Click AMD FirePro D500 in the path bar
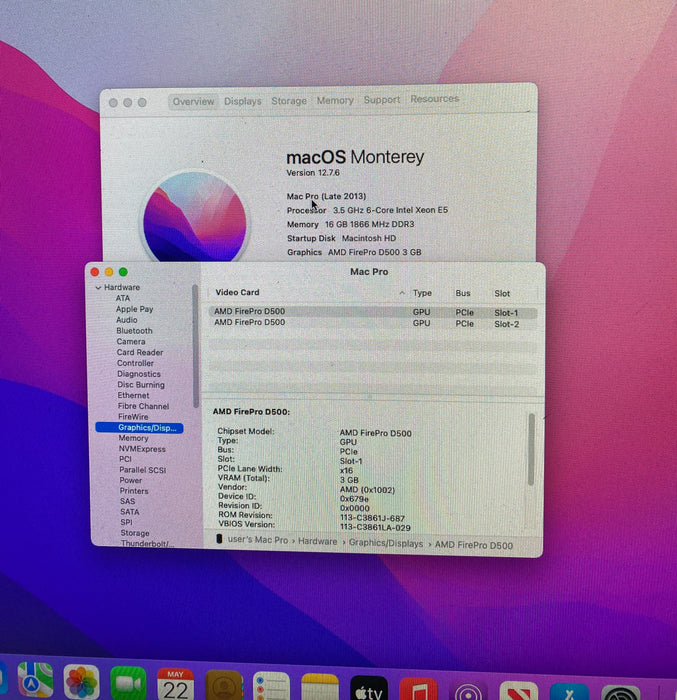 point(474,545)
